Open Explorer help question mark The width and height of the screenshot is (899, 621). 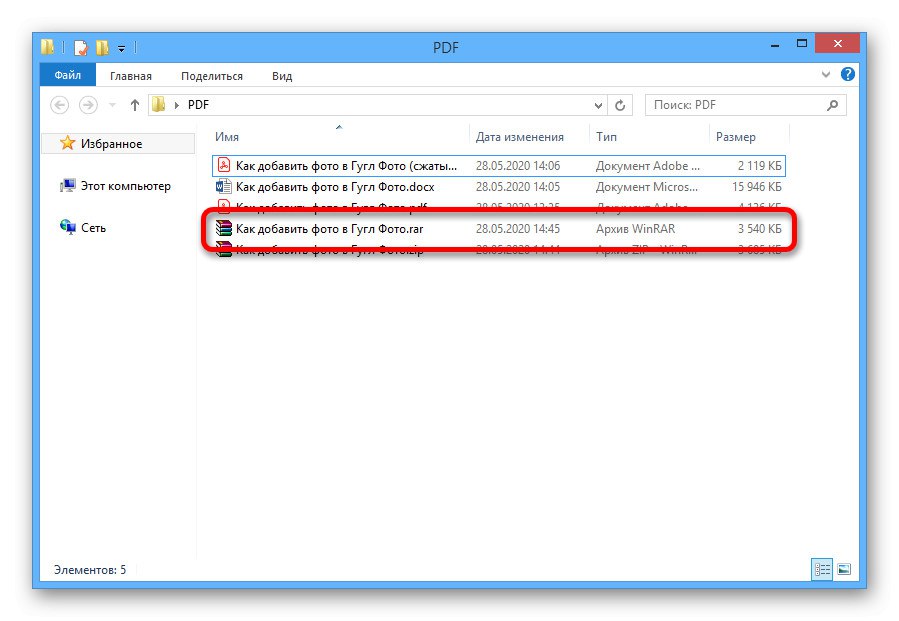point(847,74)
